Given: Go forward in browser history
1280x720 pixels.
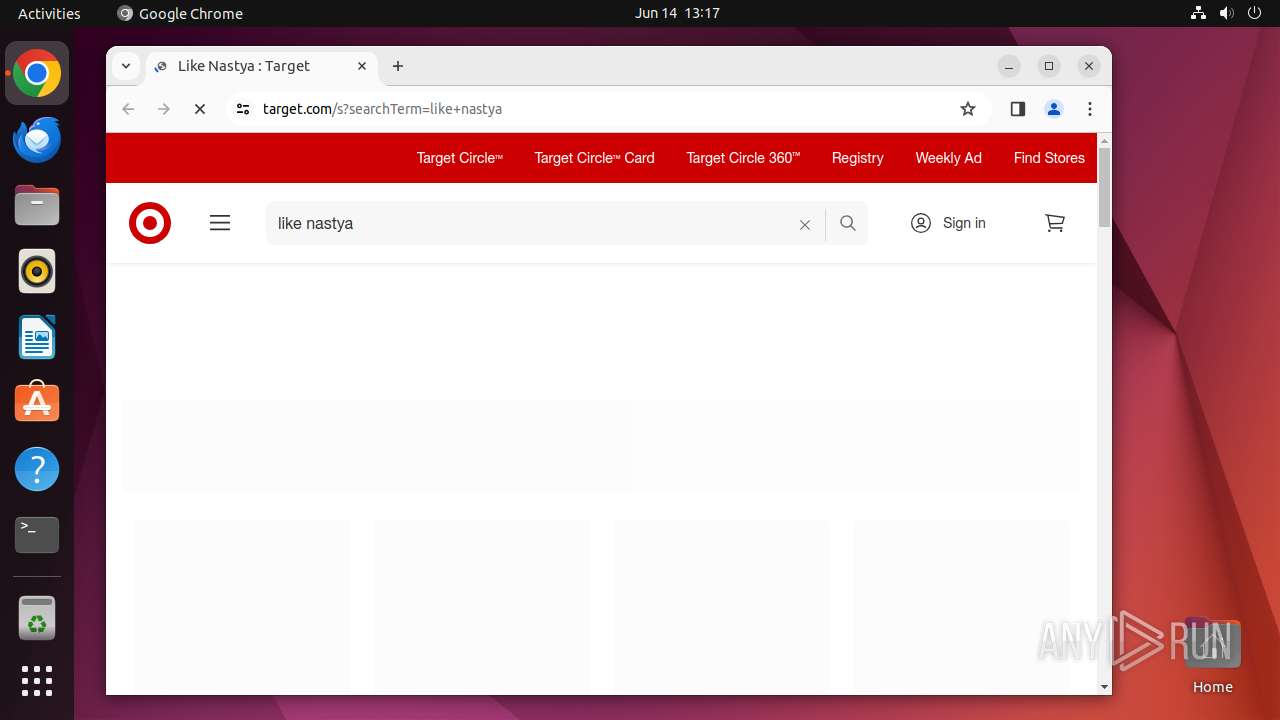Looking at the screenshot, I should click(x=164, y=109).
